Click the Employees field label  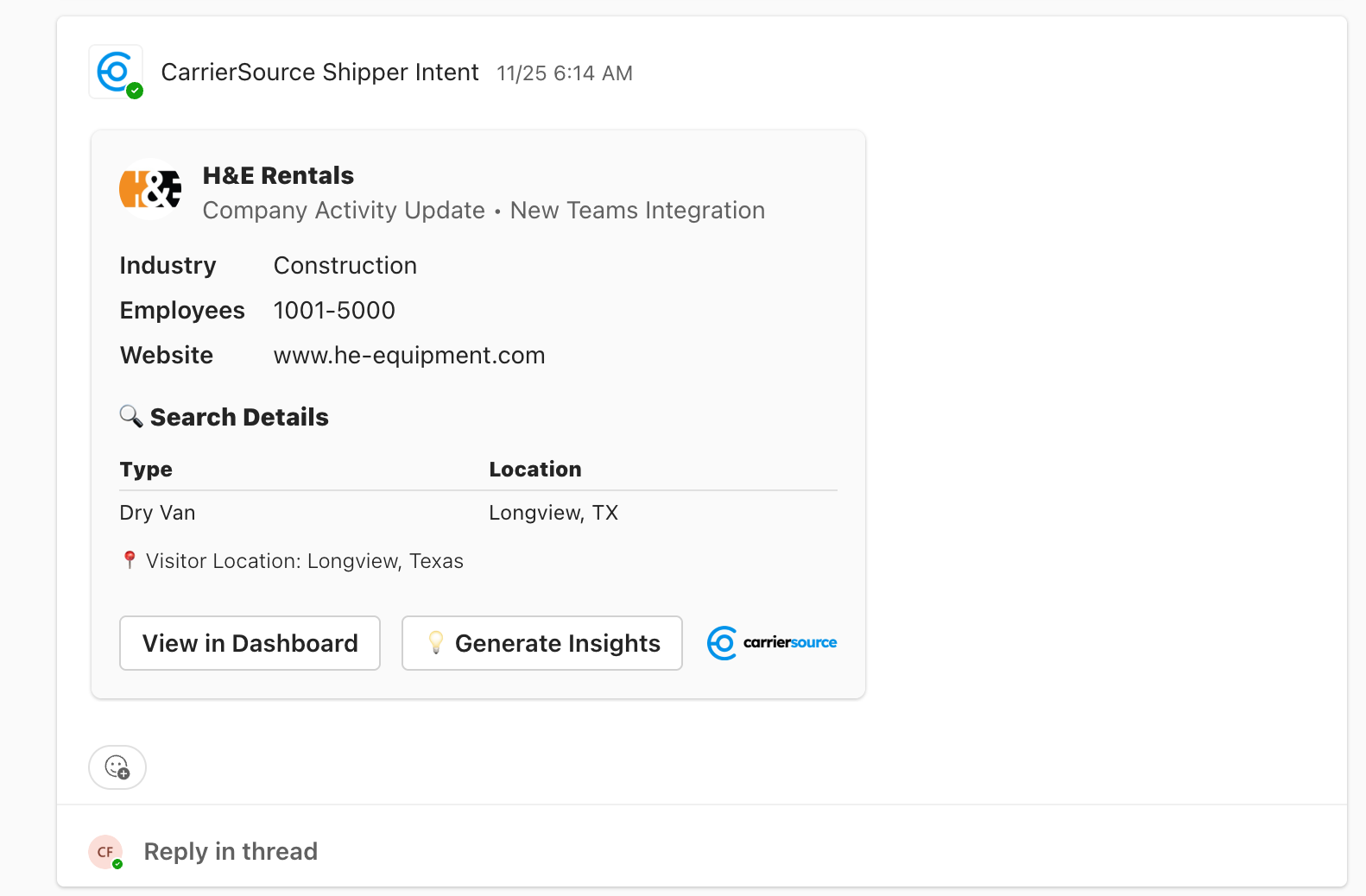pos(182,311)
